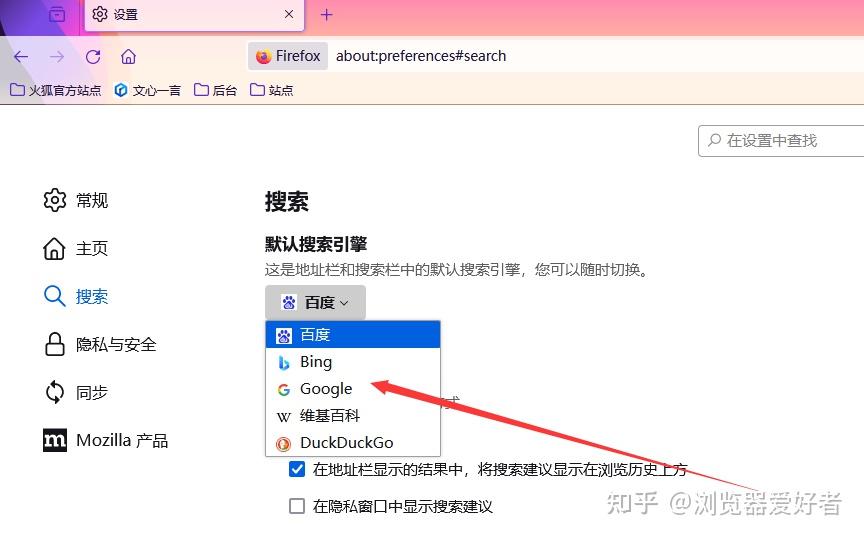Enable 在隐私窗口中显示搜索建议 checkbox
The height and width of the screenshot is (538, 864).
tap(297, 506)
